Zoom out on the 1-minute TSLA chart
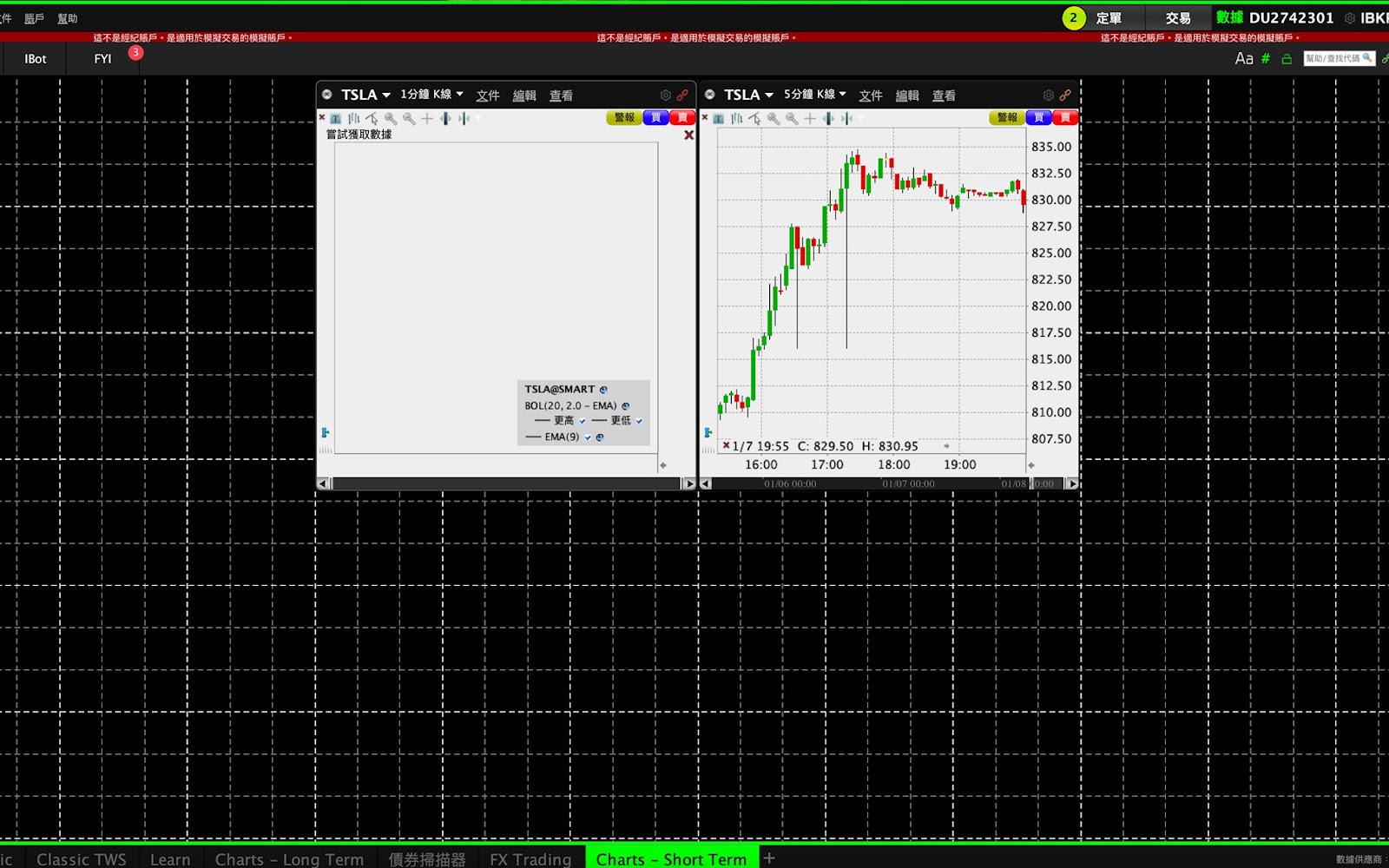Viewport: 1389px width, 868px height. (x=409, y=119)
